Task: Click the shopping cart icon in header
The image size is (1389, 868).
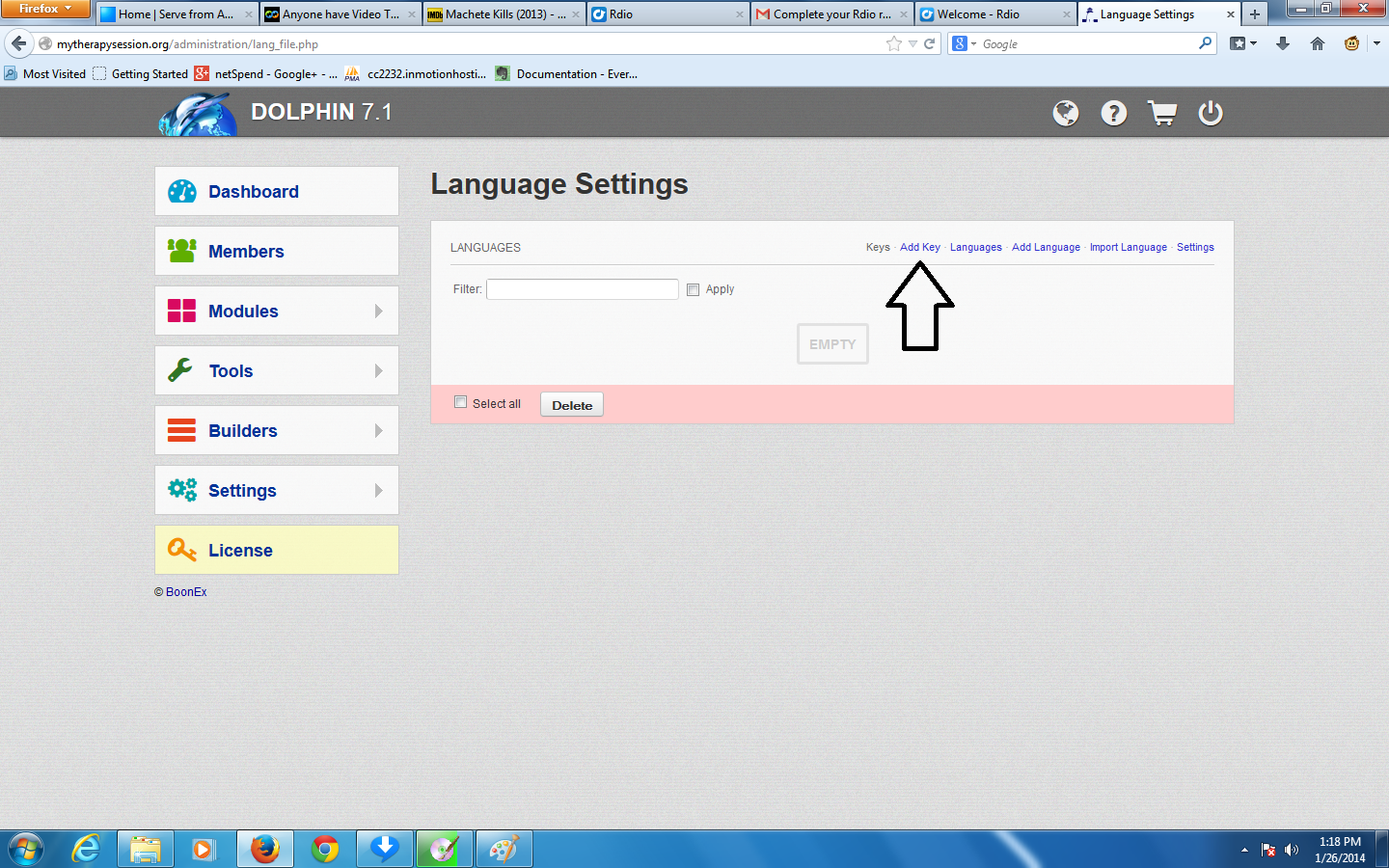Action: point(1162,114)
